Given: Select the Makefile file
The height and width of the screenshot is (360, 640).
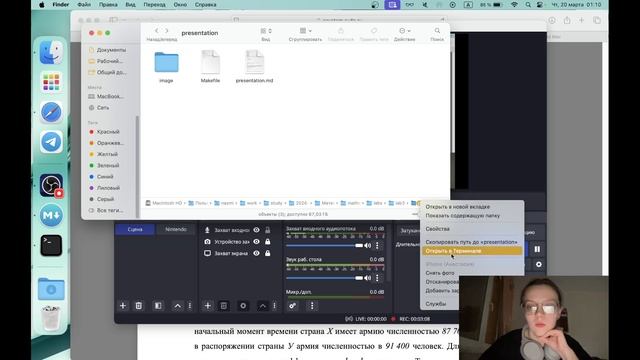Looking at the screenshot, I should click(210, 67).
